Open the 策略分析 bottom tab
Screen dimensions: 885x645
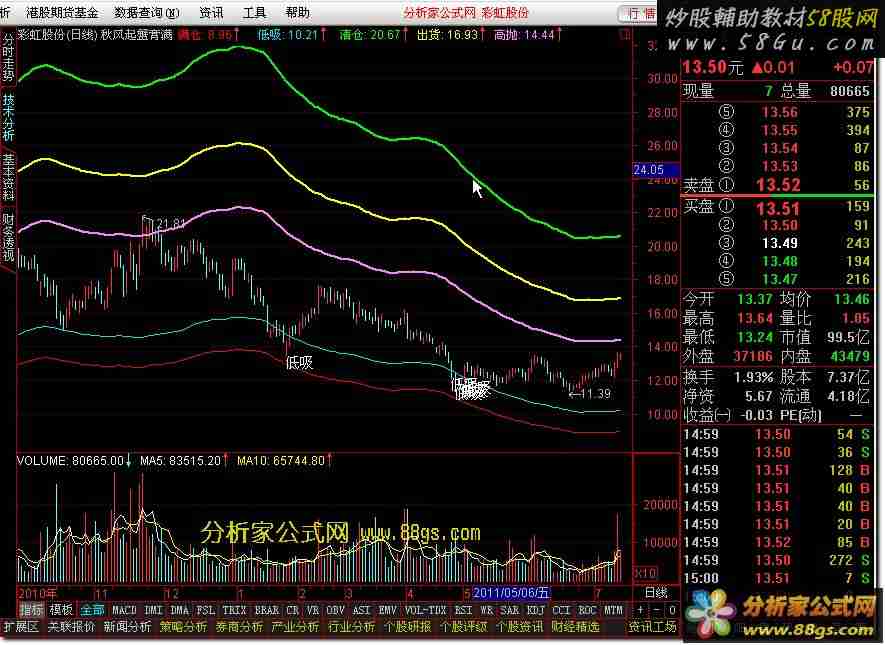pyautogui.click(x=183, y=627)
